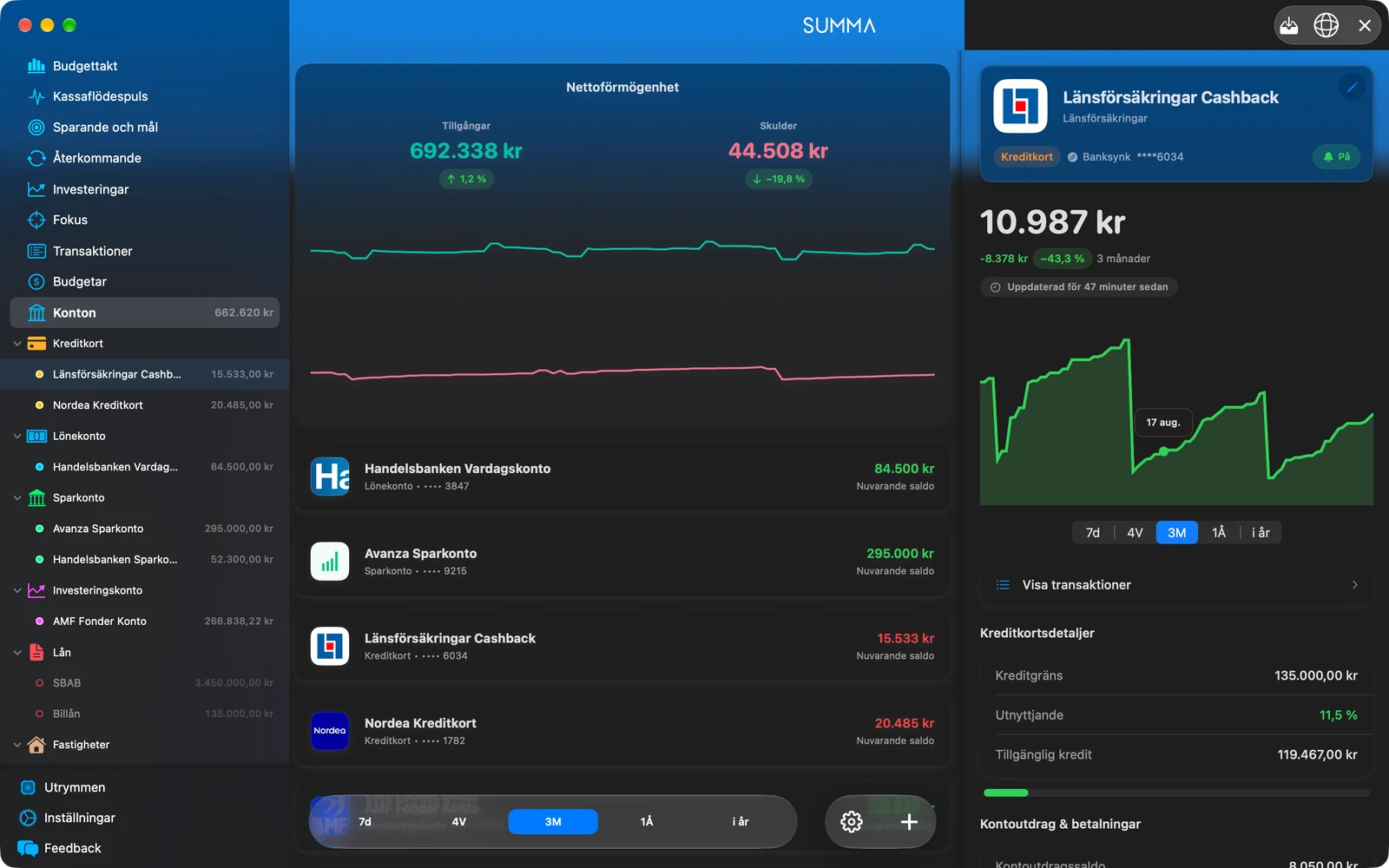Select 4V under the account chart

pyautogui.click(x=1135, y=533)
